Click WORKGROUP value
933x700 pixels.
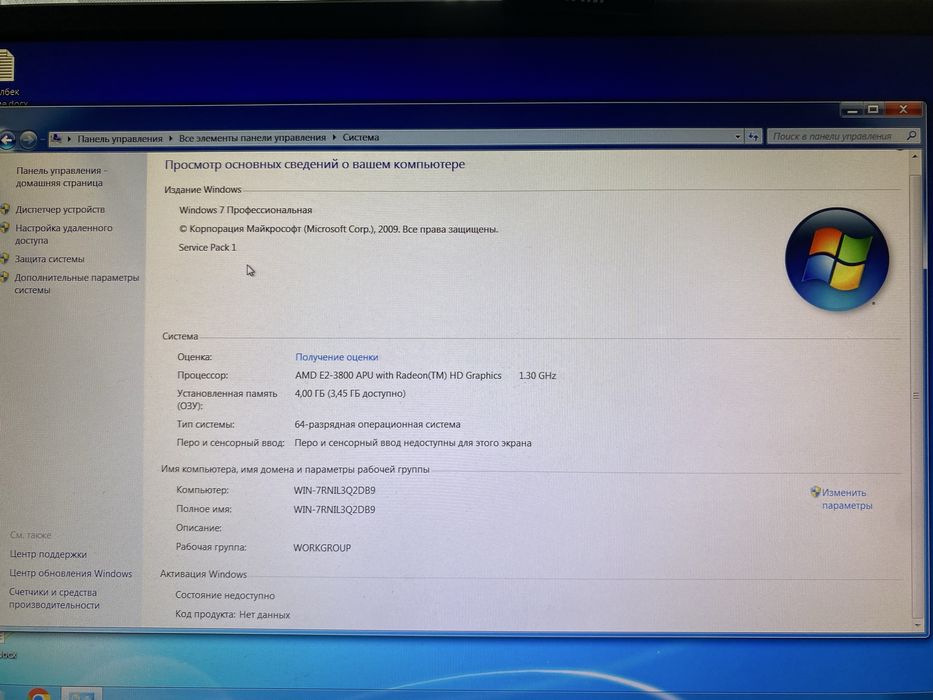[x=322, y=548]
